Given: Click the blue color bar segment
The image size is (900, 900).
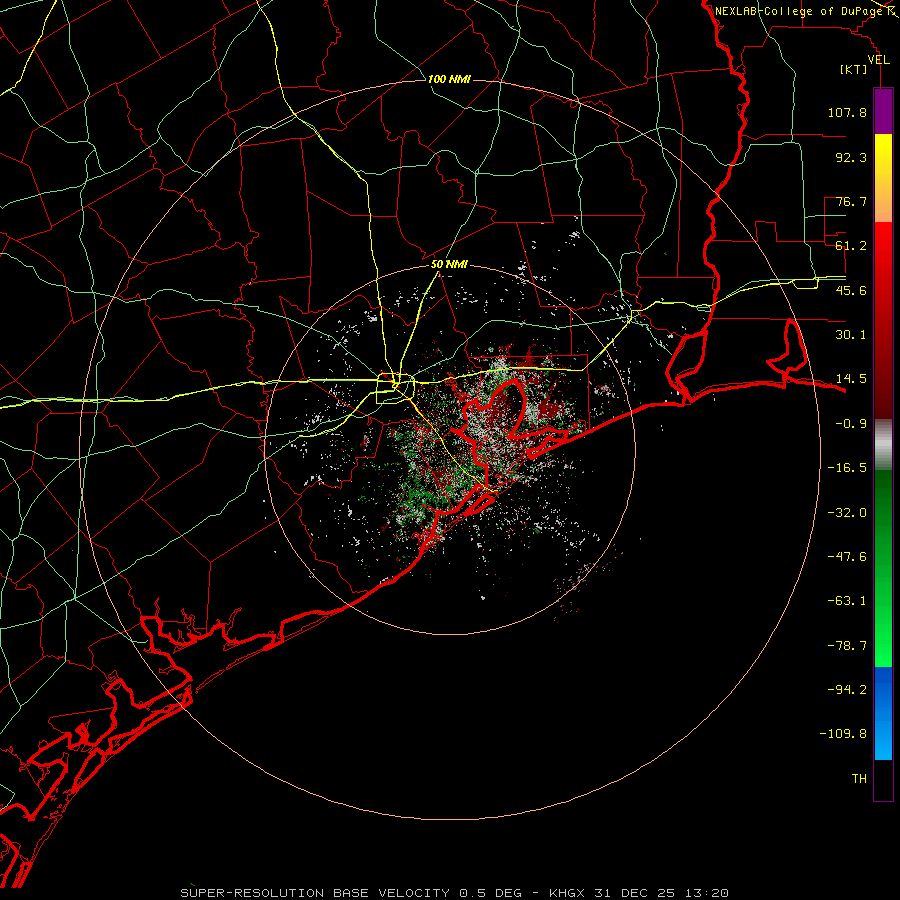Looking at the screenshot, I should pos(883,713).
